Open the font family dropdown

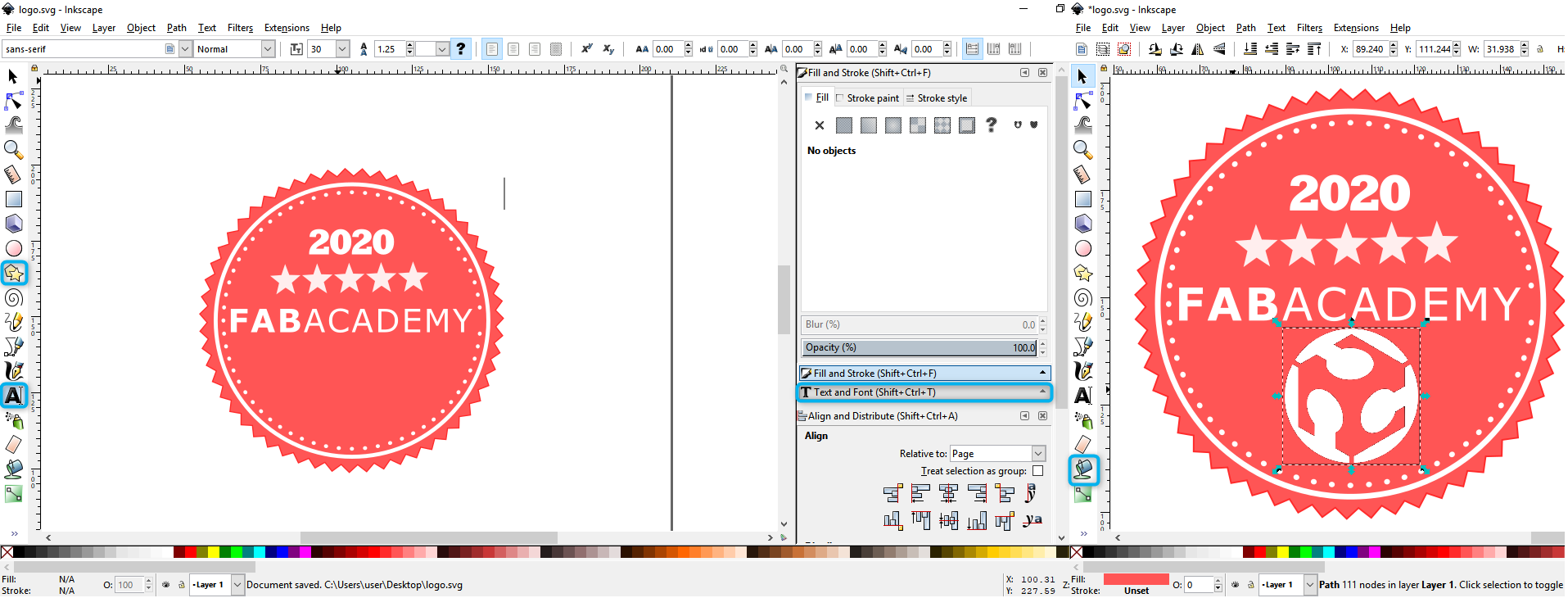click(185, 49)
